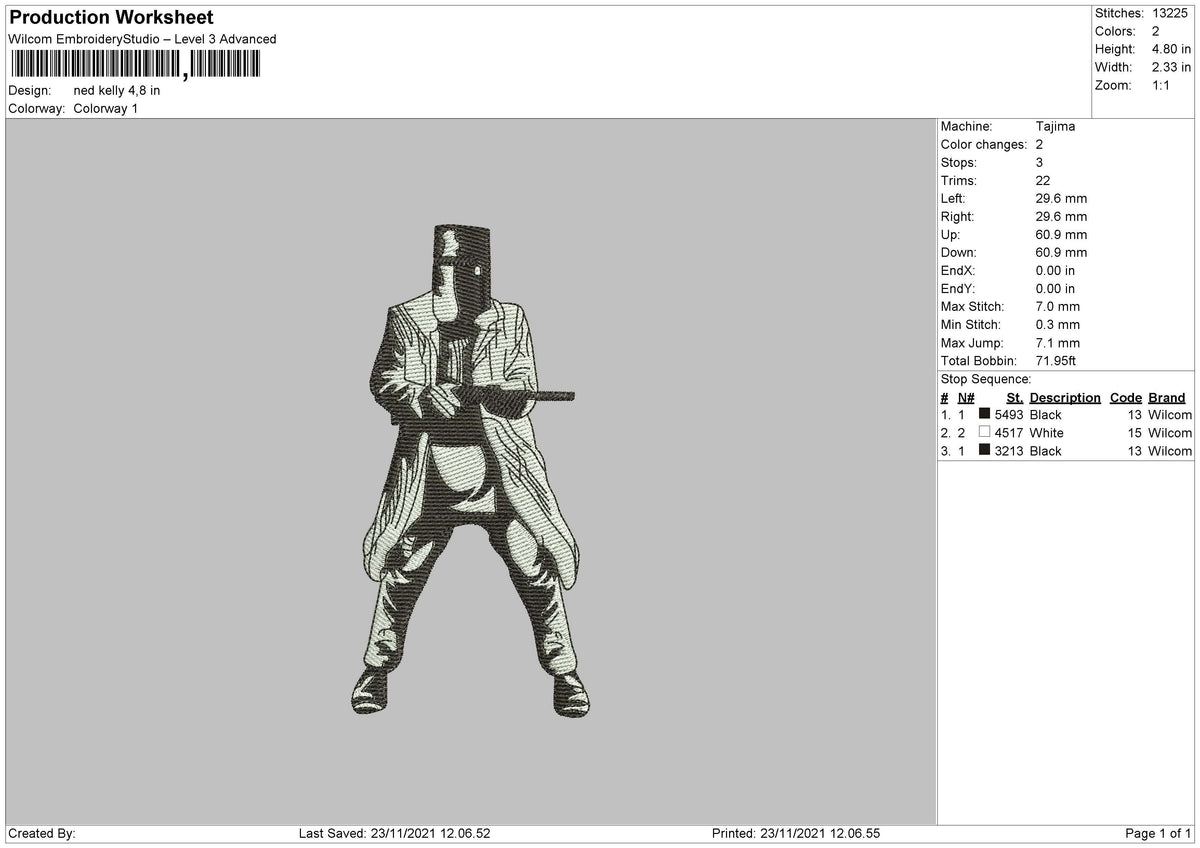This screenshot has width=1200, height=848.
Task: Click the barcode under the worksheet title
Action: (135, 65)
